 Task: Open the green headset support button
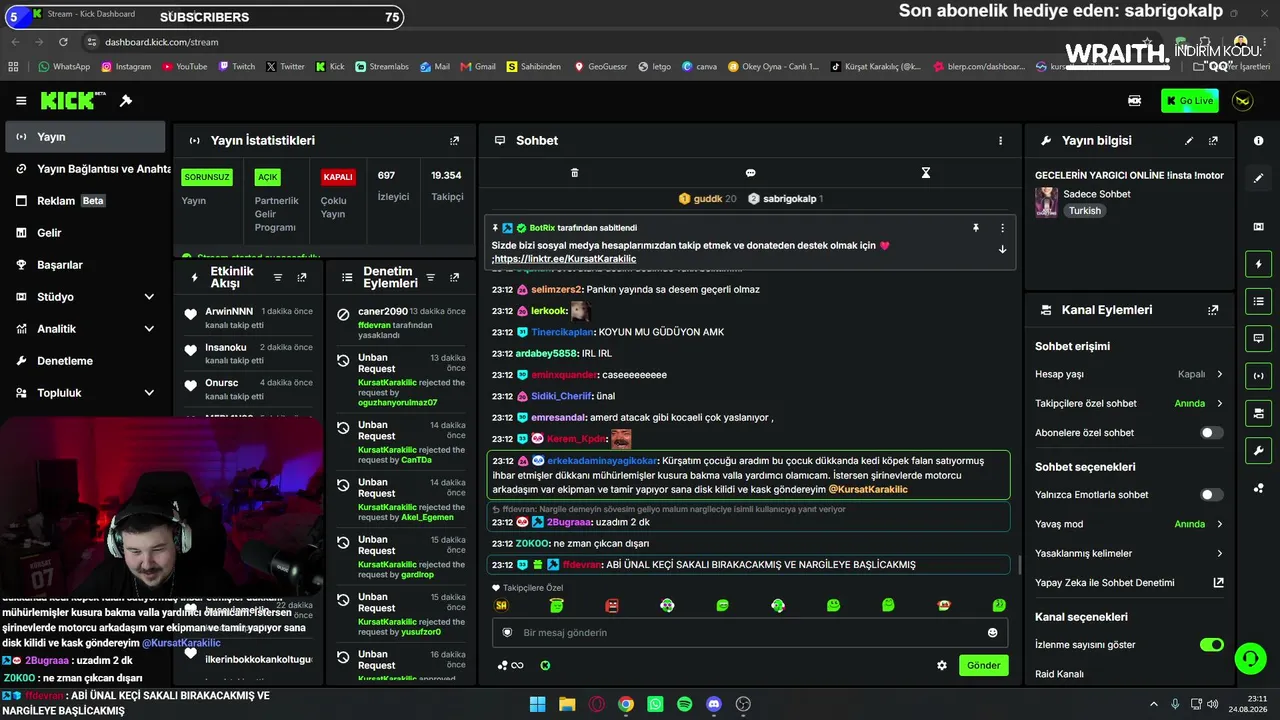click(1250, 658)
